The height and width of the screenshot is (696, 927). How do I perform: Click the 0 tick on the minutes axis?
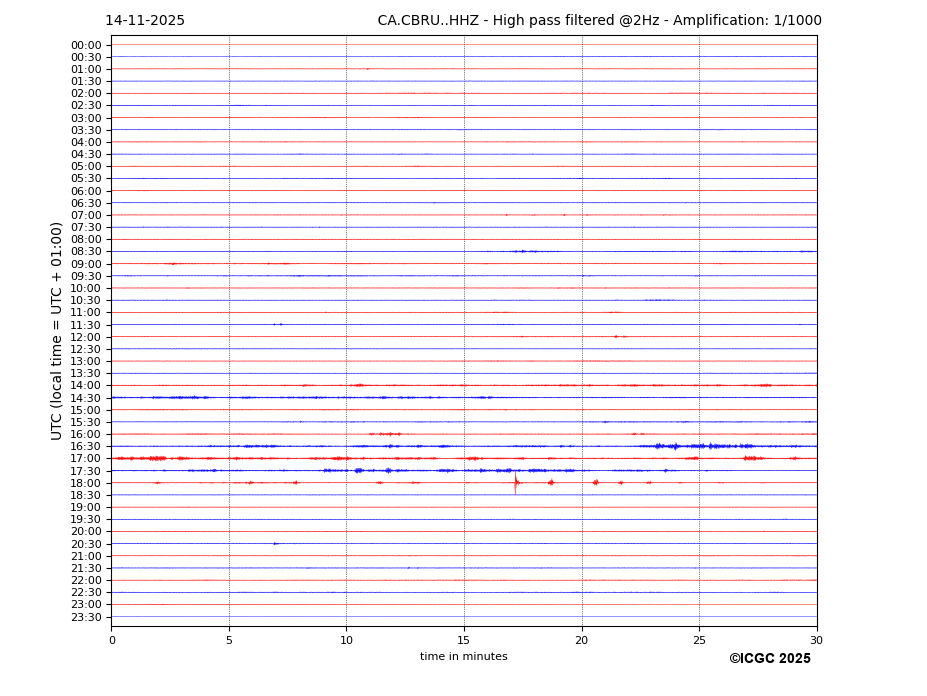112,640
